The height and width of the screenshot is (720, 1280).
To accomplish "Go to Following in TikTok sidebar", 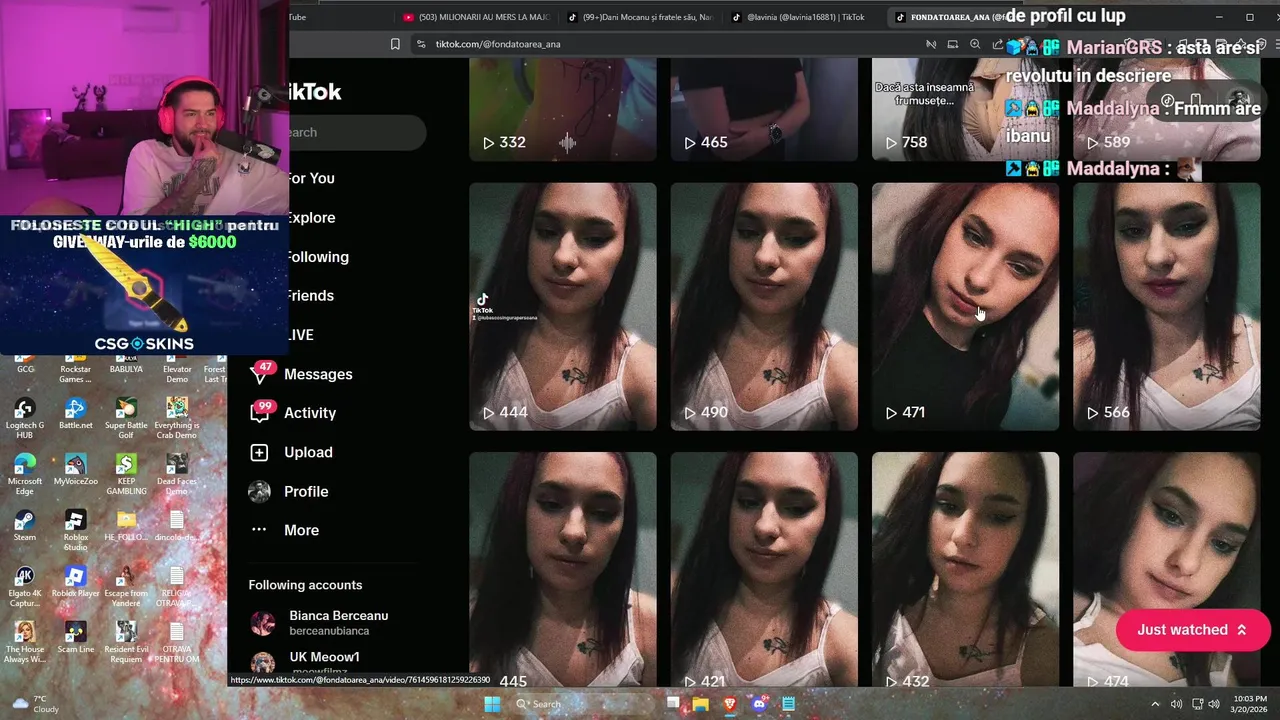I will 317,256.
